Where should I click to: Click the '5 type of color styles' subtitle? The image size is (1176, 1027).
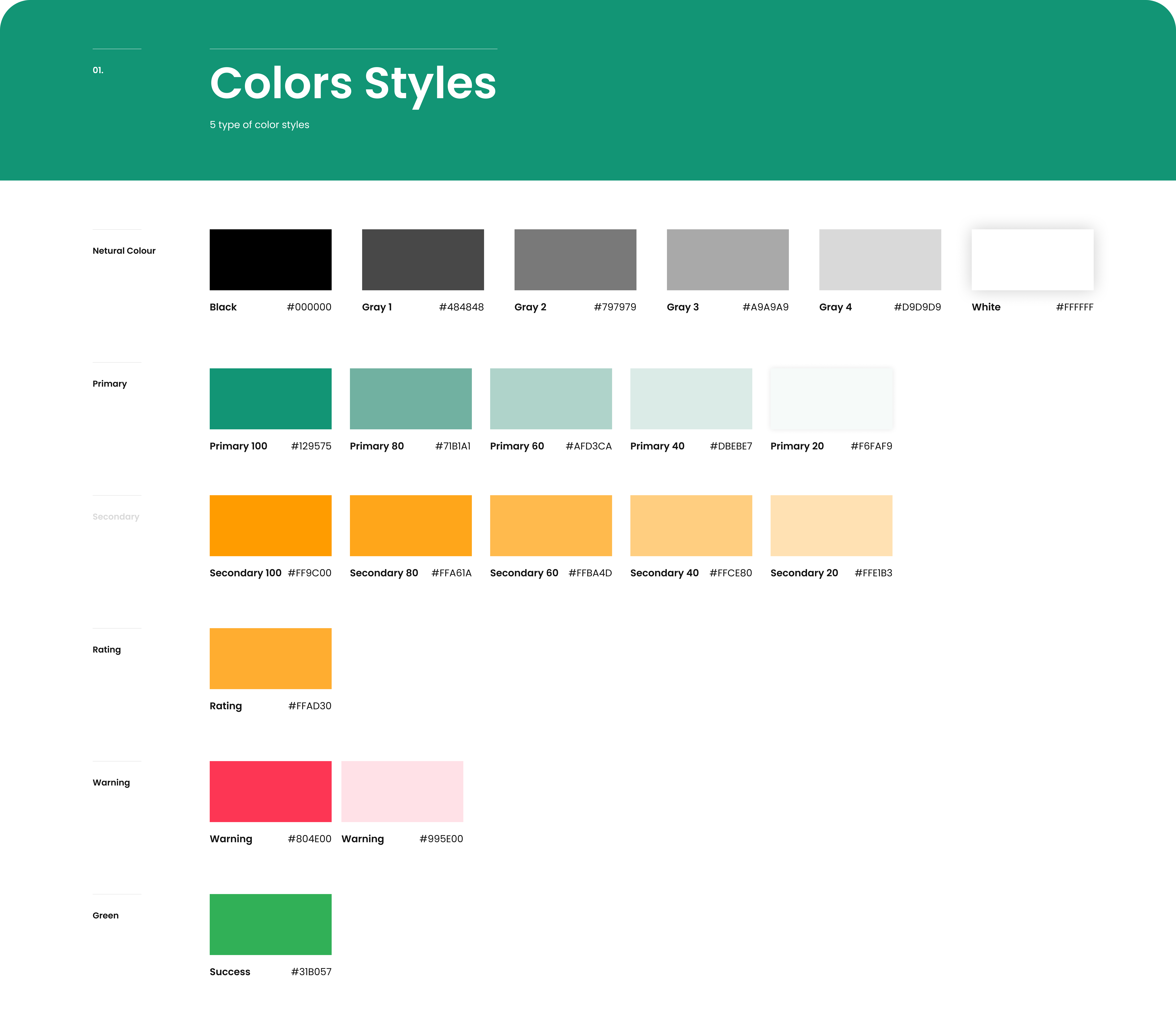pos(260,125)
